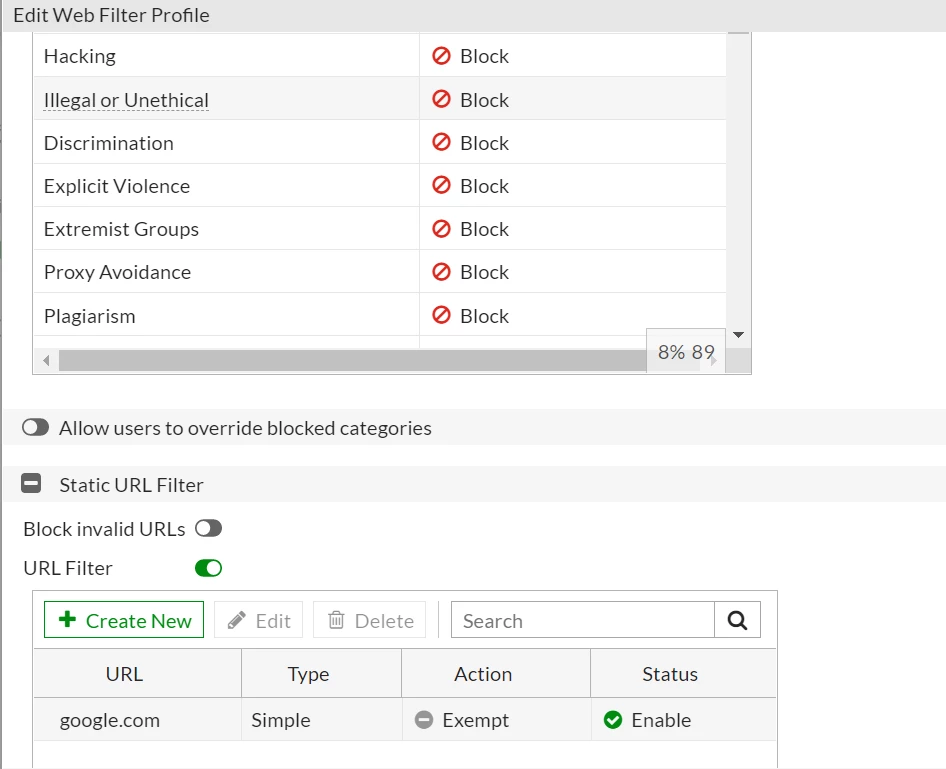Select the Discrimination category row
The width and height of the screenshot is (946, 769).
[379, 142]
